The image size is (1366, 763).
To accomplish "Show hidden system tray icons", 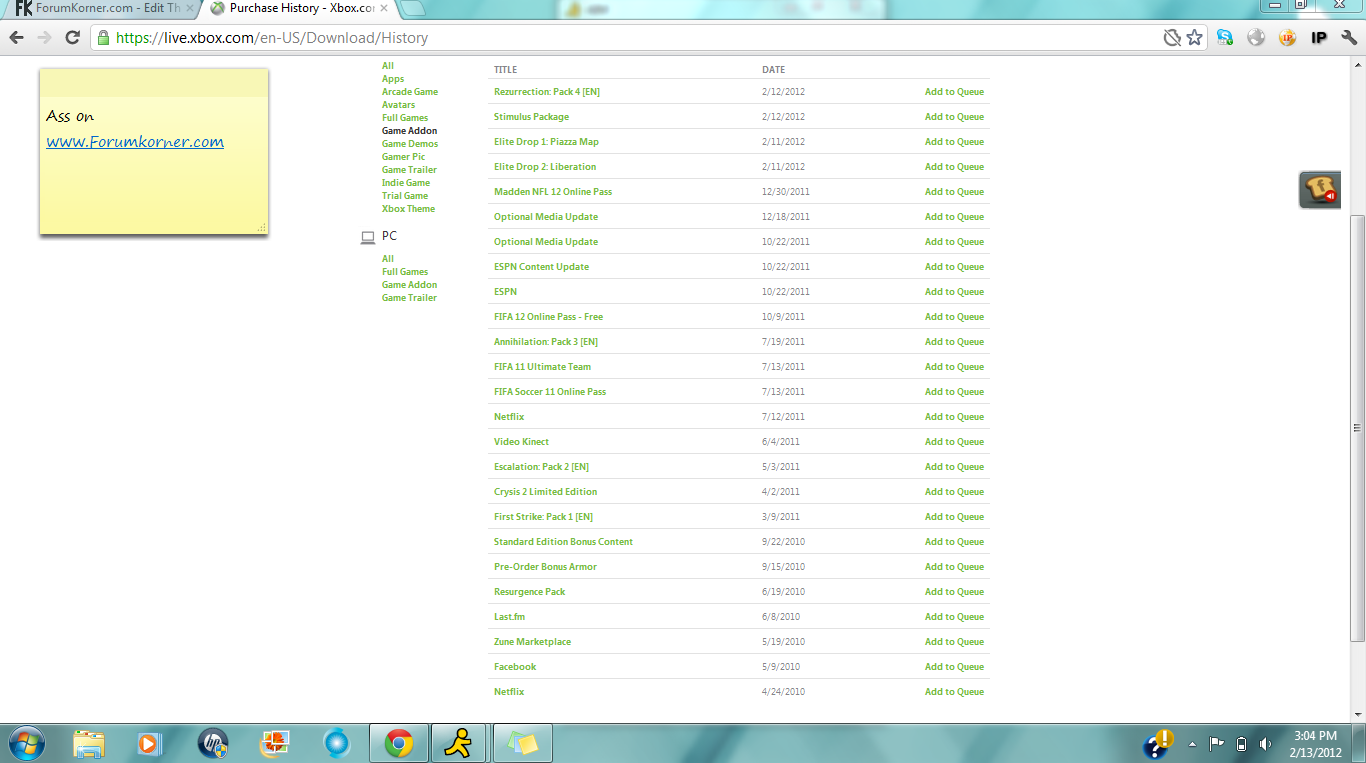I will click(x=1192, y=744).
